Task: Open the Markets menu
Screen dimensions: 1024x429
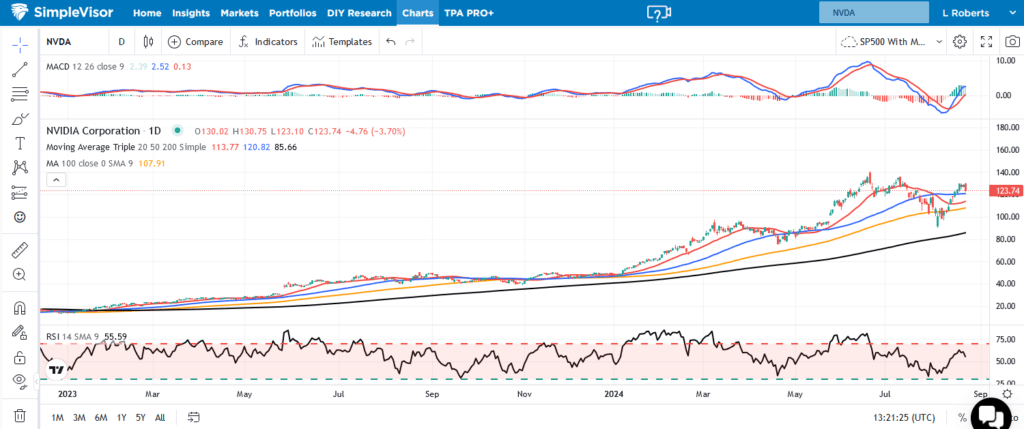Action: pyautogui.click(x=240, y=13)
